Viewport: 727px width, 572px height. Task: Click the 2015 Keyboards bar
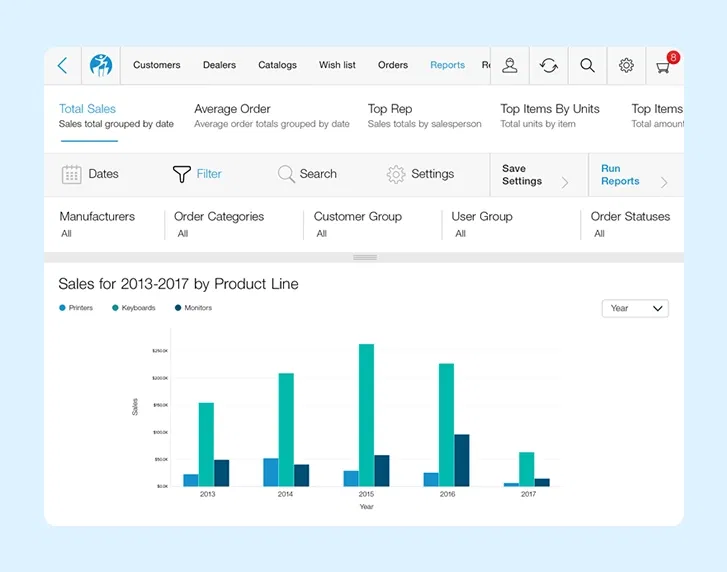point(366,414)
